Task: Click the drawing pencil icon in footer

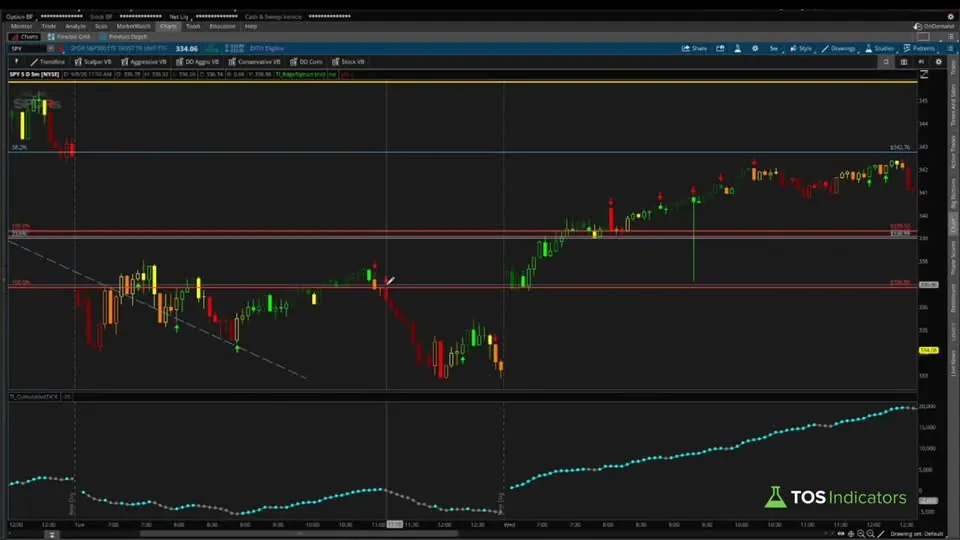Action: click(881, 534)
